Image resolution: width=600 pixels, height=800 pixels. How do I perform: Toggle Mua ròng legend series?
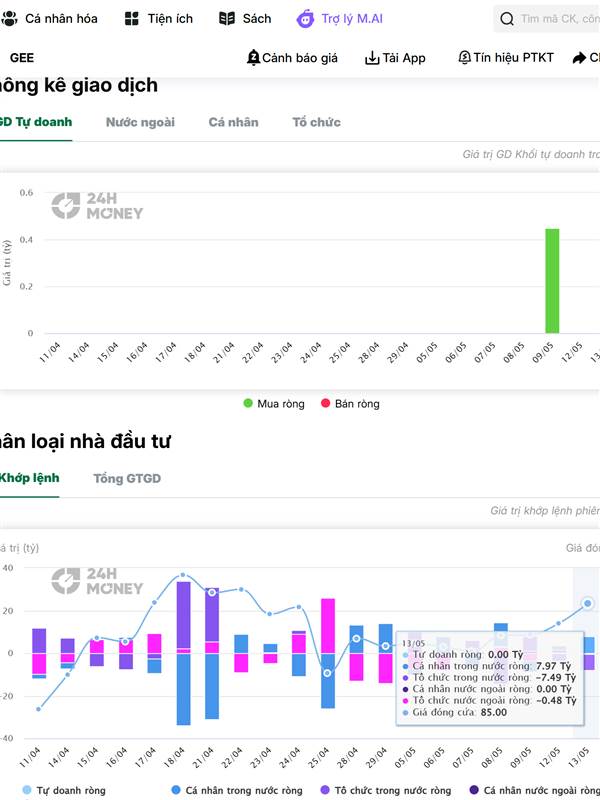274,404
